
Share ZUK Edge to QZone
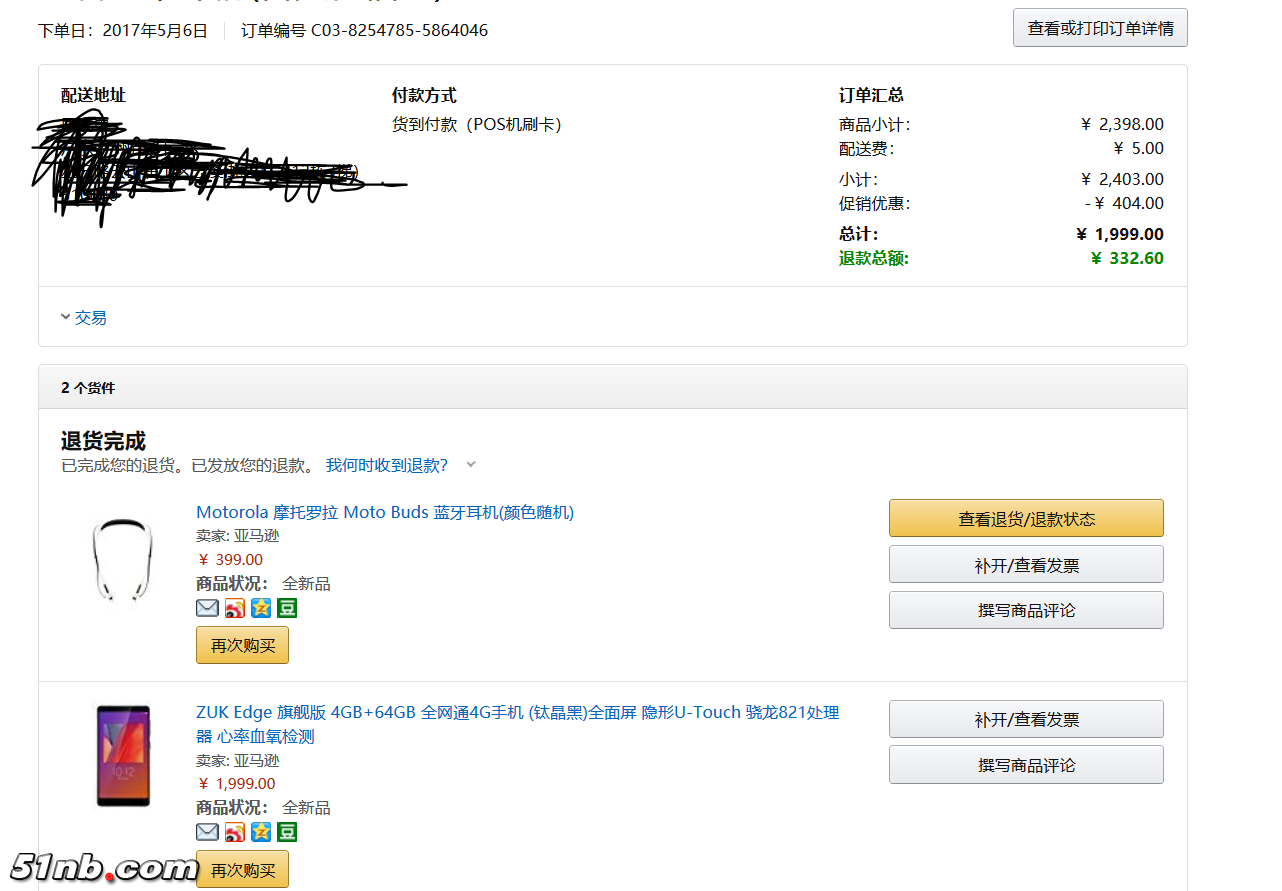pyautogui.click(x=261, y=832)
